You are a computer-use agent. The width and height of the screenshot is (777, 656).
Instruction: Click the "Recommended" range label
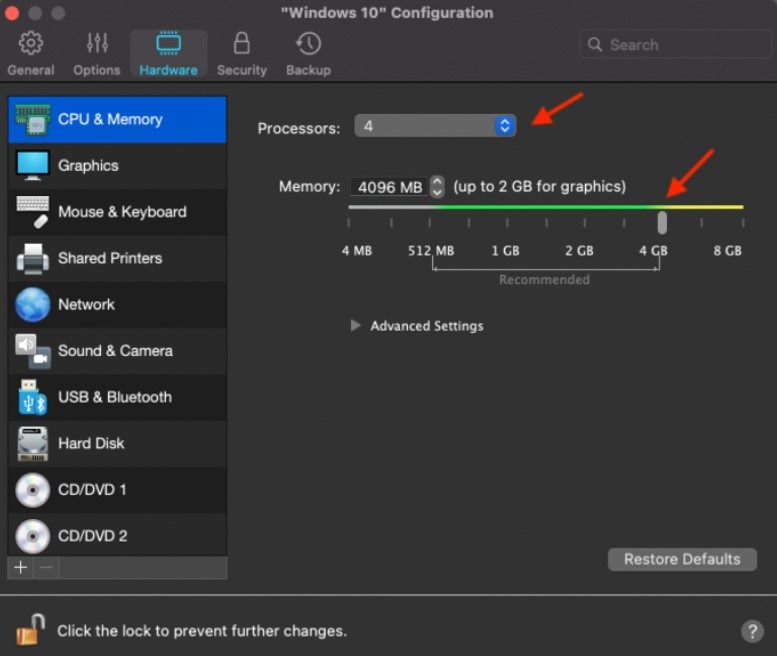[x=544, y=279]
